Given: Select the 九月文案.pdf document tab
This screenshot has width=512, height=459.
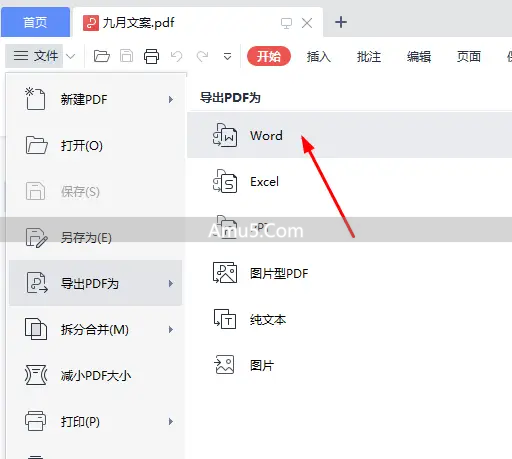Looking at the screenshot, I should click(x=197, y=22).
